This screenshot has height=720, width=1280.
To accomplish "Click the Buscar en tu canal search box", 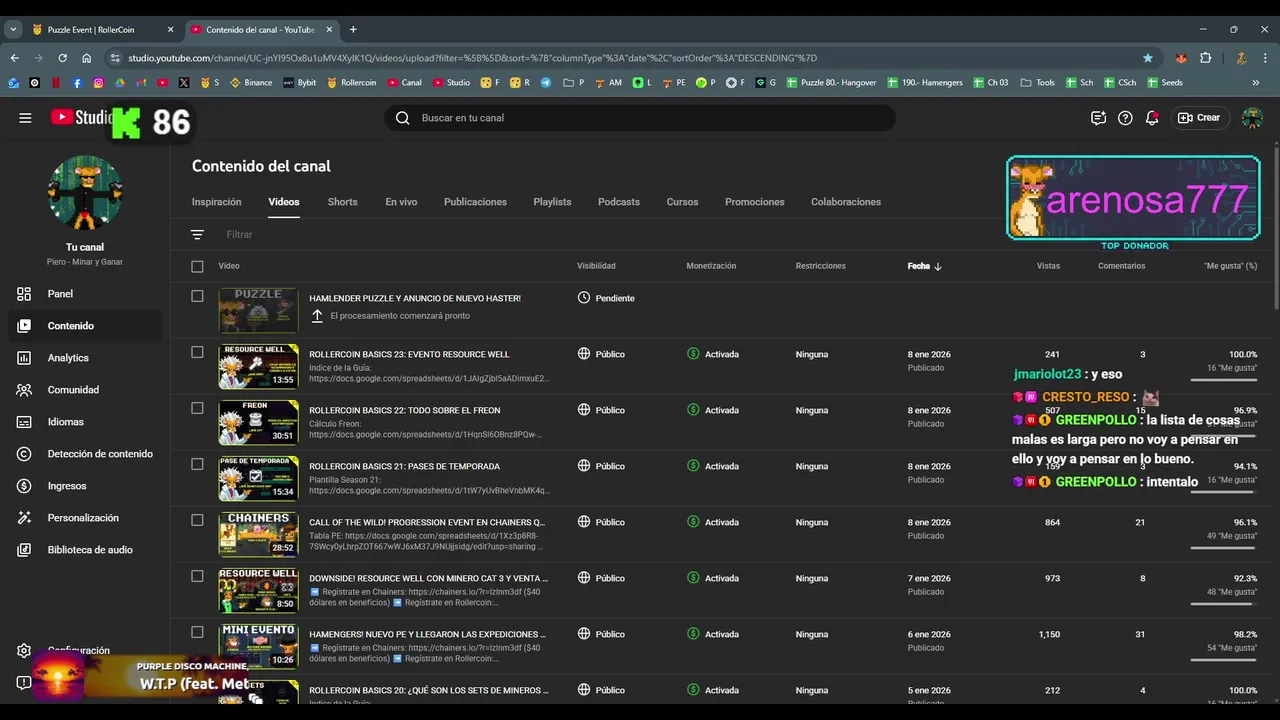I will [x=640, y=118].
